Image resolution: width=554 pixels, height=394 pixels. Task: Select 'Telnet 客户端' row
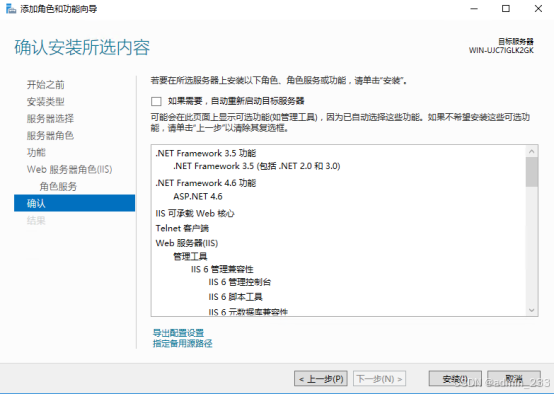(182, 228)
